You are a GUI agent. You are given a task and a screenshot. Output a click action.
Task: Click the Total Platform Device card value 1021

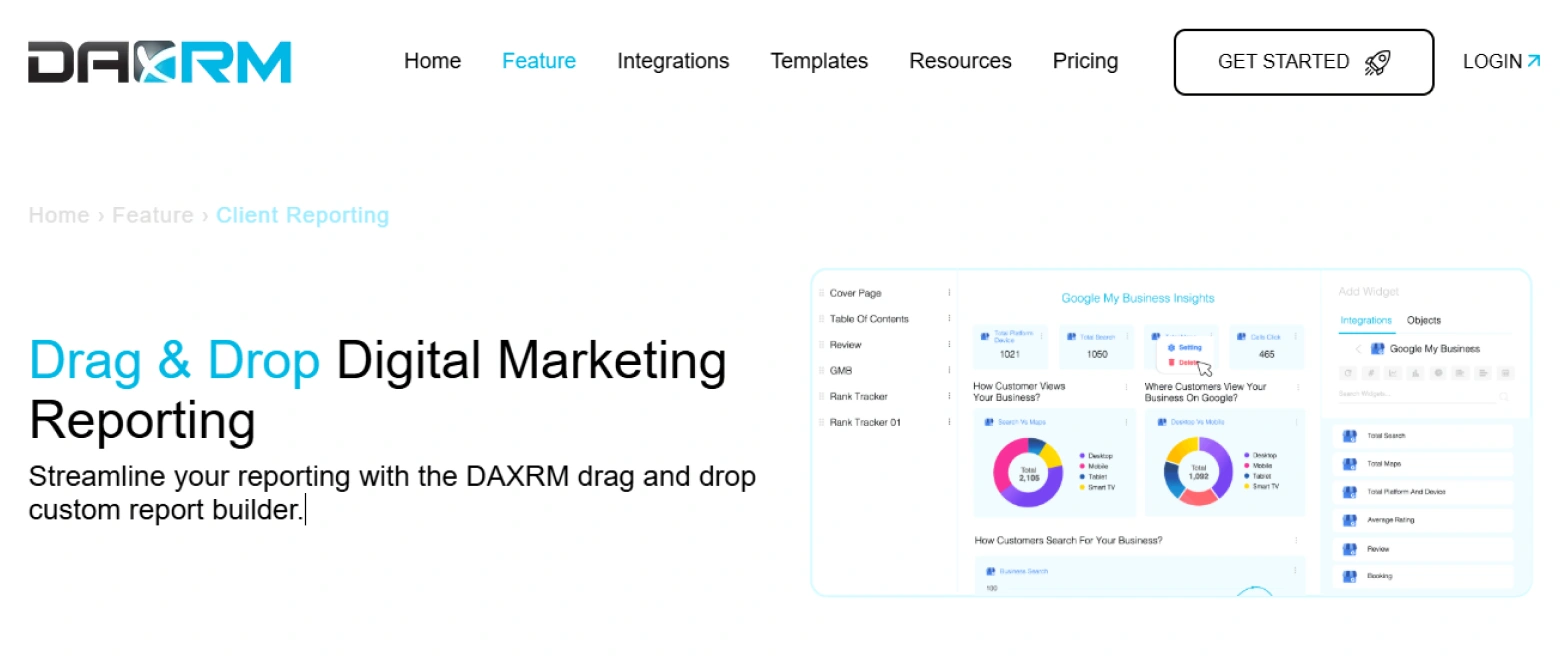coord(1010,354)
